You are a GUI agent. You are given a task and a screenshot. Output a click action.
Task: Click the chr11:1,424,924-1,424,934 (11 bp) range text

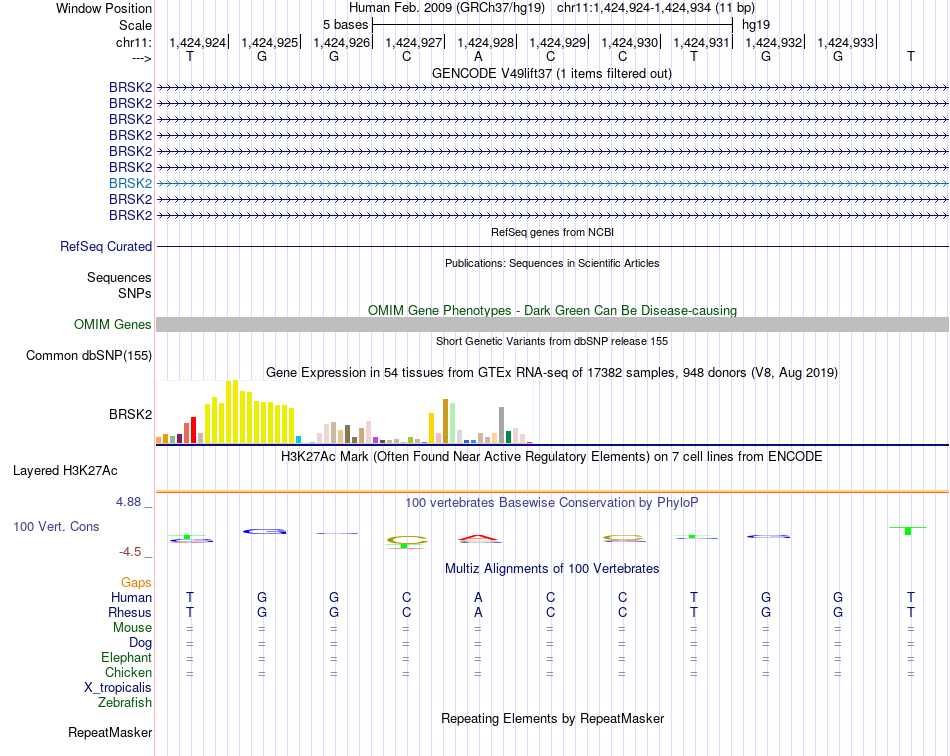(656, 8)
